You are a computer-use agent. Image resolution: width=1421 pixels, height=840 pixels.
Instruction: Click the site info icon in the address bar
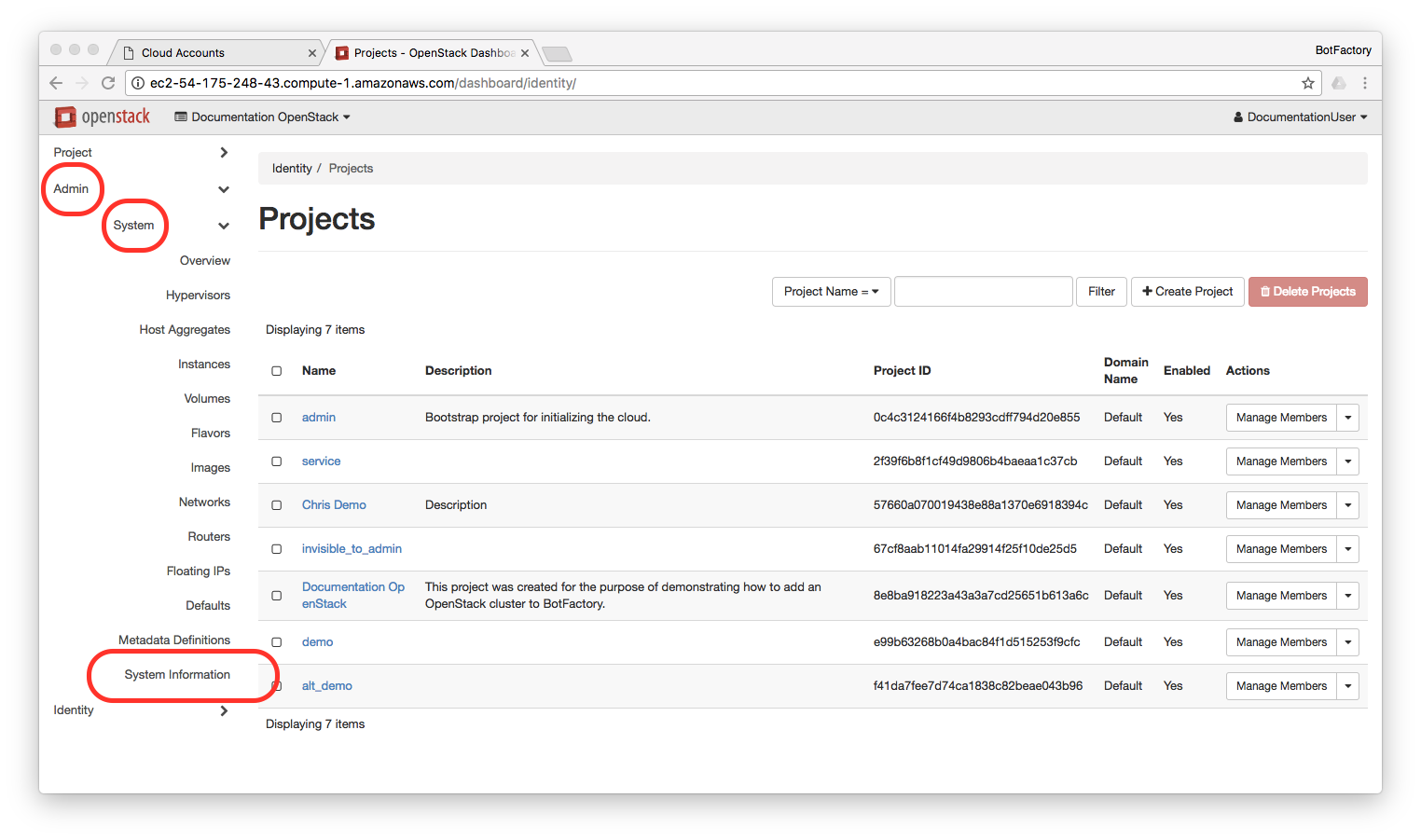138,83
